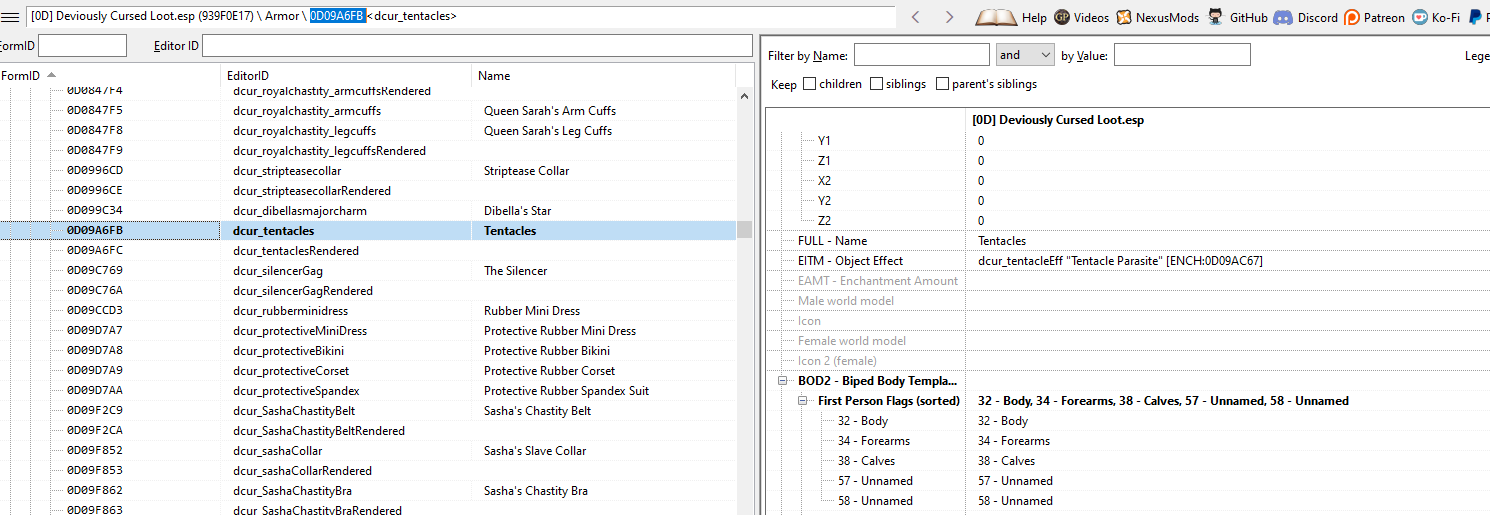
Task: Click the FormID search field
Action: pyautogui.click(x=82, y=45)
